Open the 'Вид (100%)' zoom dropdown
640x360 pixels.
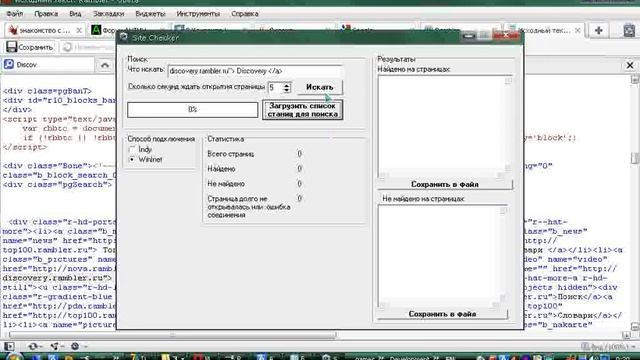click(x=607, y=347)
